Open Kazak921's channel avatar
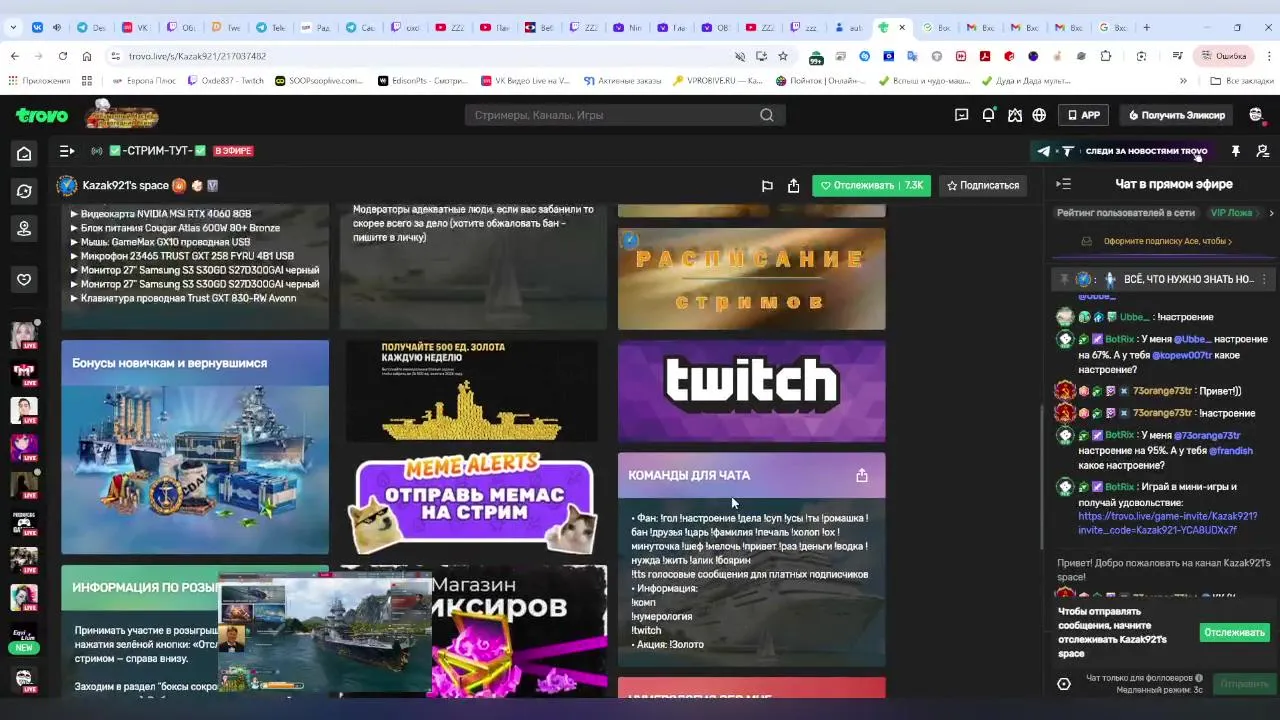Image resolution: width=1280 pixels, height=720 pixels. (x=67, y=185)
